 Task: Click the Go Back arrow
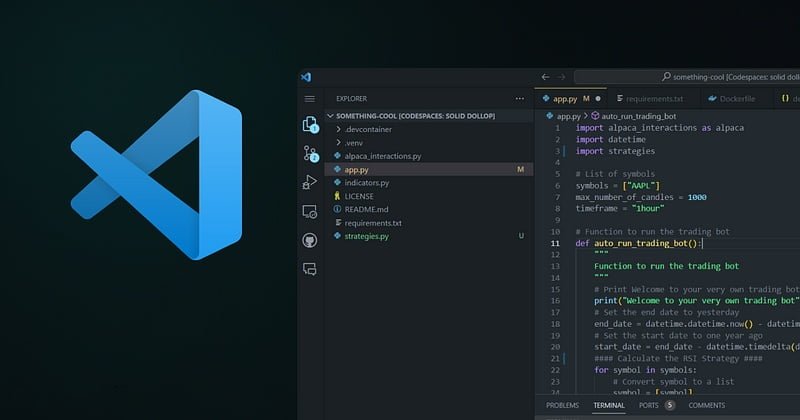(545, 77)
